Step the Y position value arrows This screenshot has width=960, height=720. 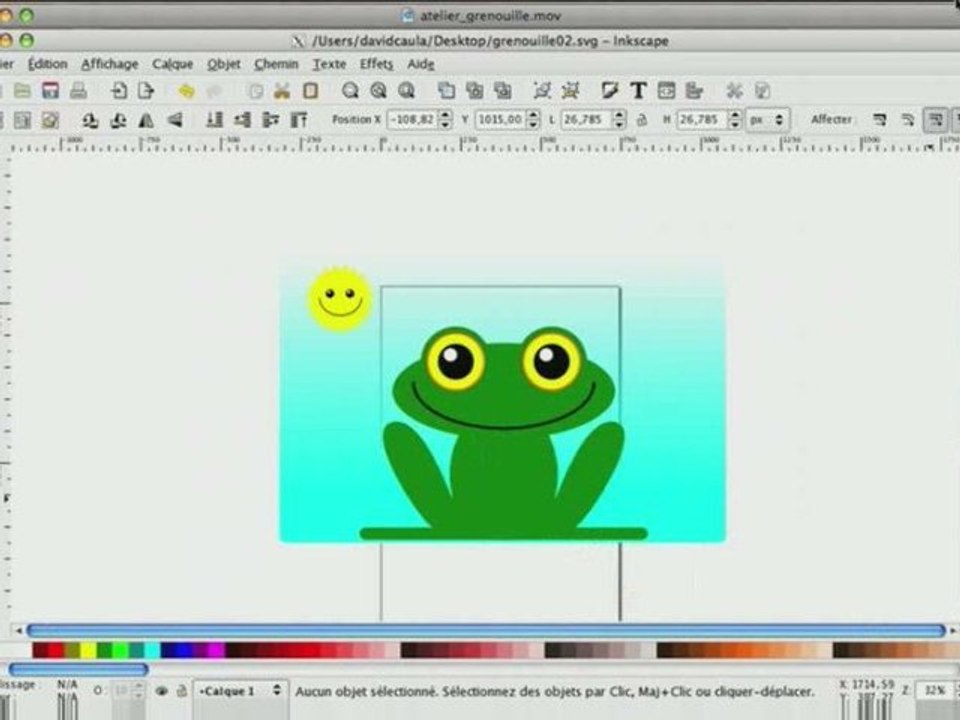[x=533, y=119]
